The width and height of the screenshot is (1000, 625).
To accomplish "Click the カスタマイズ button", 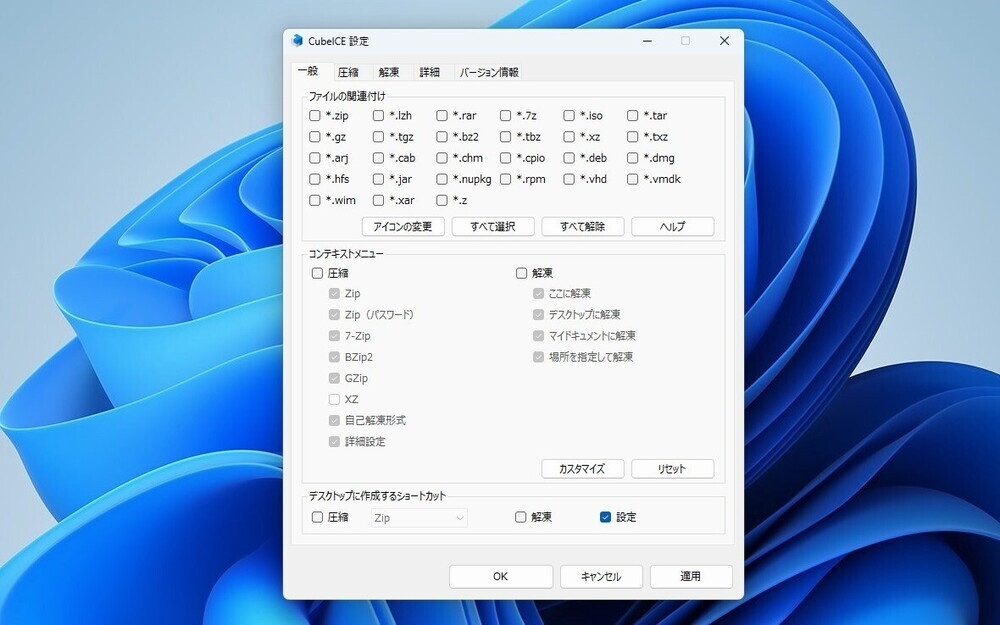I will pyautogui.click(x=583, y=469).
